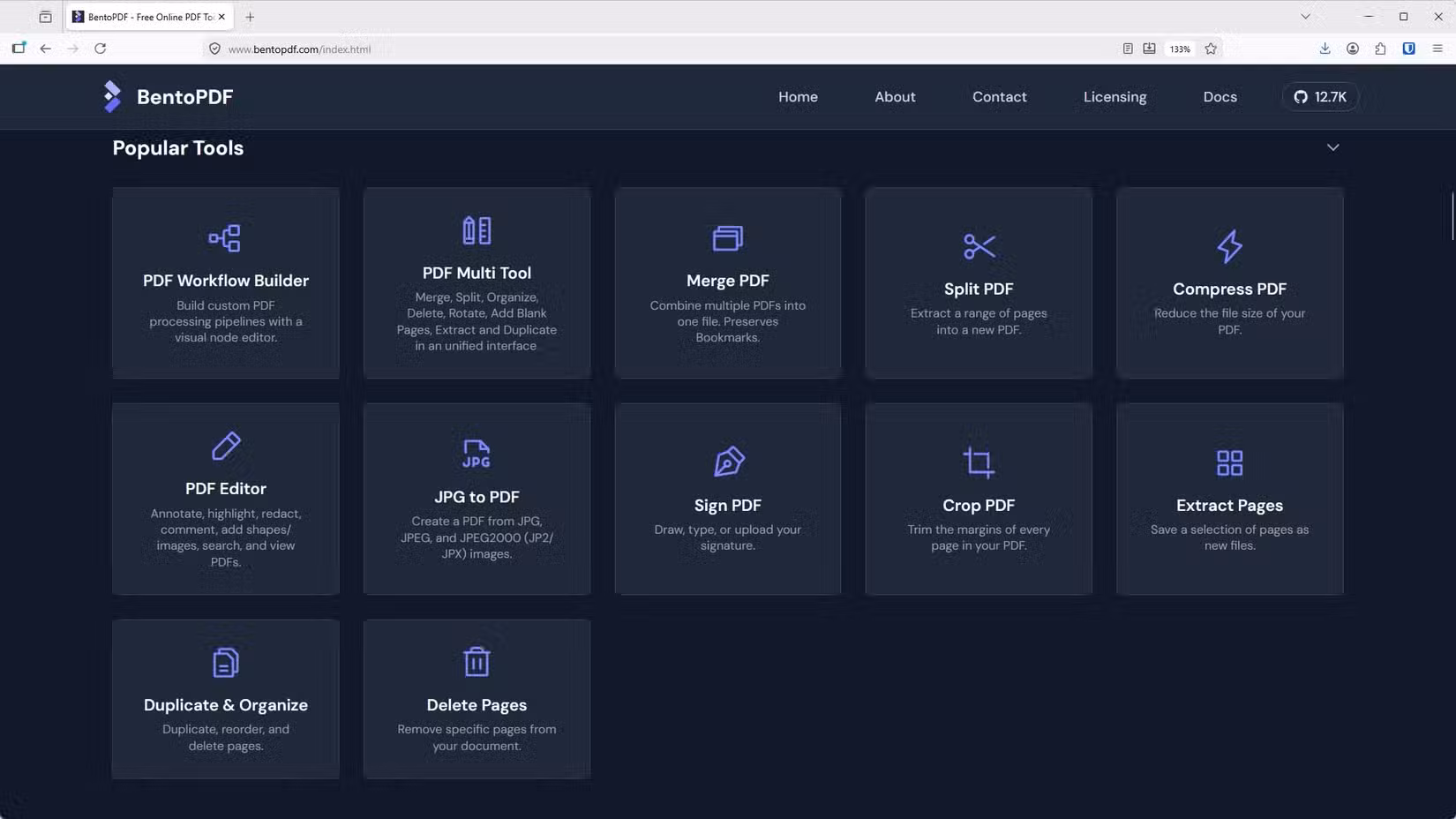Select the Extract Pages tool
The height and width of the screenshot is (819, 1456).
click(x=1228, y=499)
